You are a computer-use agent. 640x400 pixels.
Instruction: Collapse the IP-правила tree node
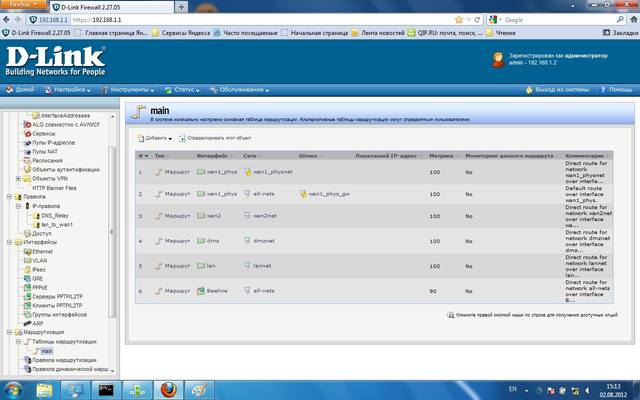18,206
